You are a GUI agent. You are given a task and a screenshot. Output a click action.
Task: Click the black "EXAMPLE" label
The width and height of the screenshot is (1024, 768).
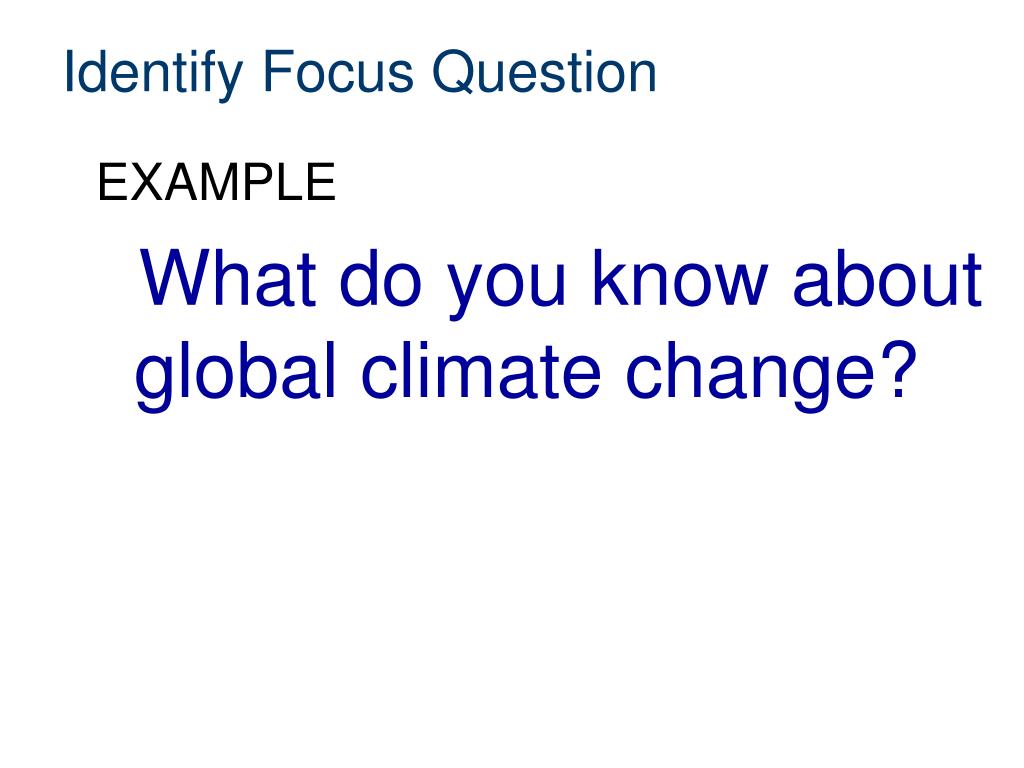(216, 182)
